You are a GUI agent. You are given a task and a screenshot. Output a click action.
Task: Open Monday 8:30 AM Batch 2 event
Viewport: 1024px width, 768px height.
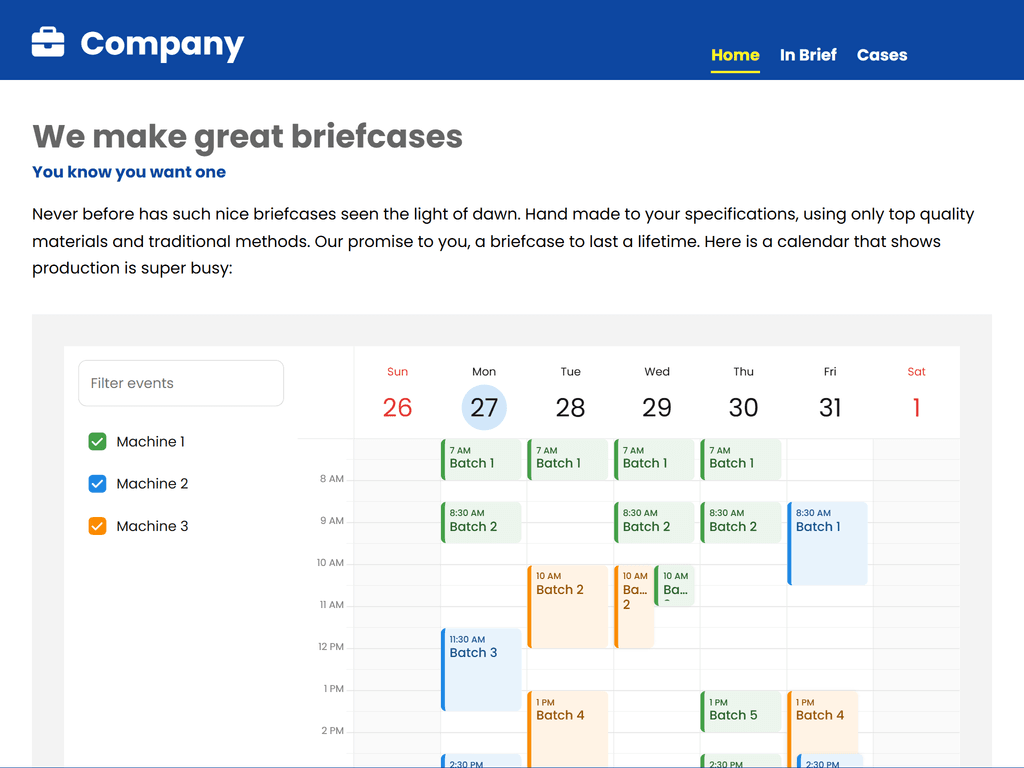[x=482, y=522]
